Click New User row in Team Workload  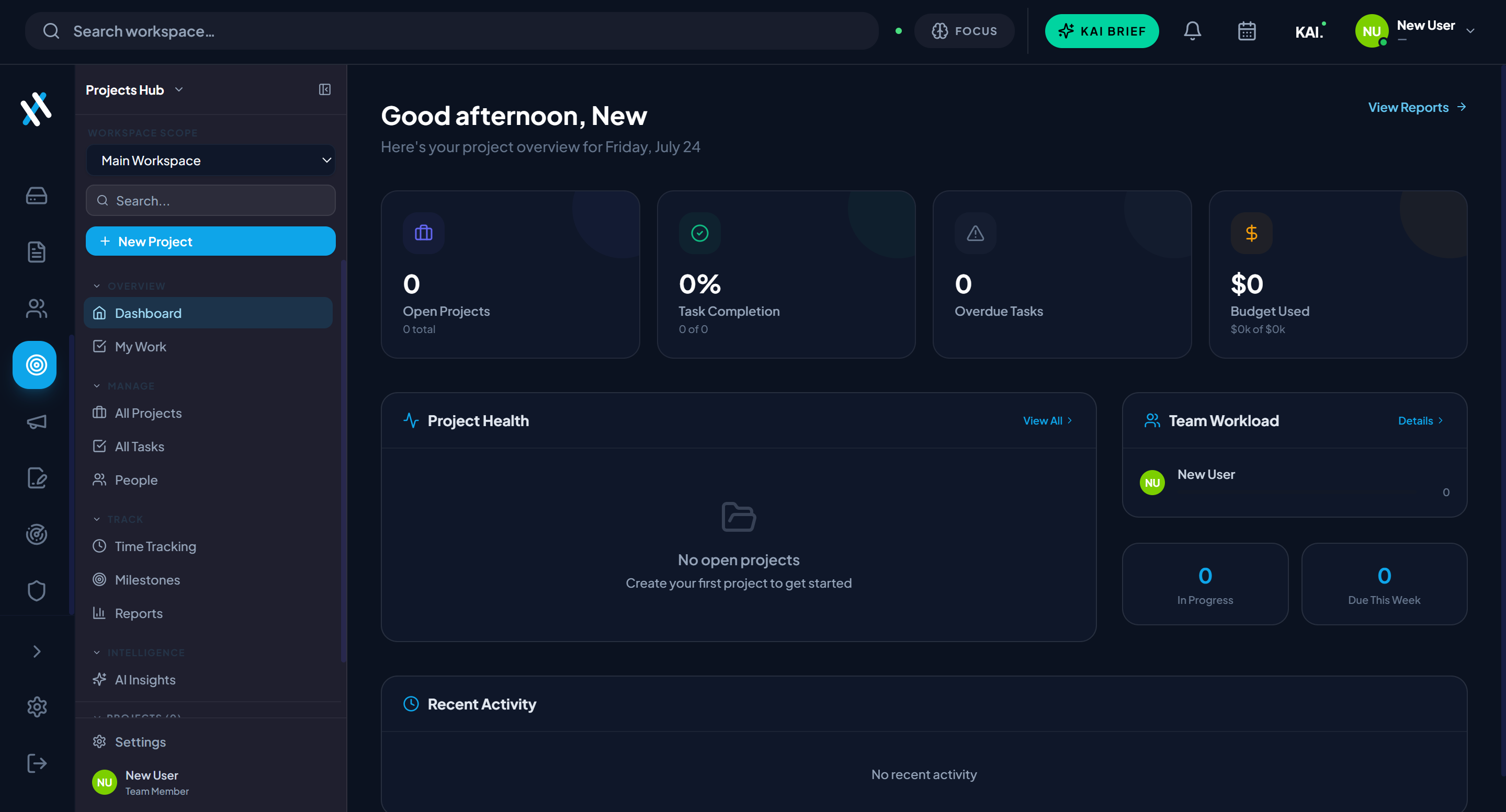click(x=1294, y=483)
